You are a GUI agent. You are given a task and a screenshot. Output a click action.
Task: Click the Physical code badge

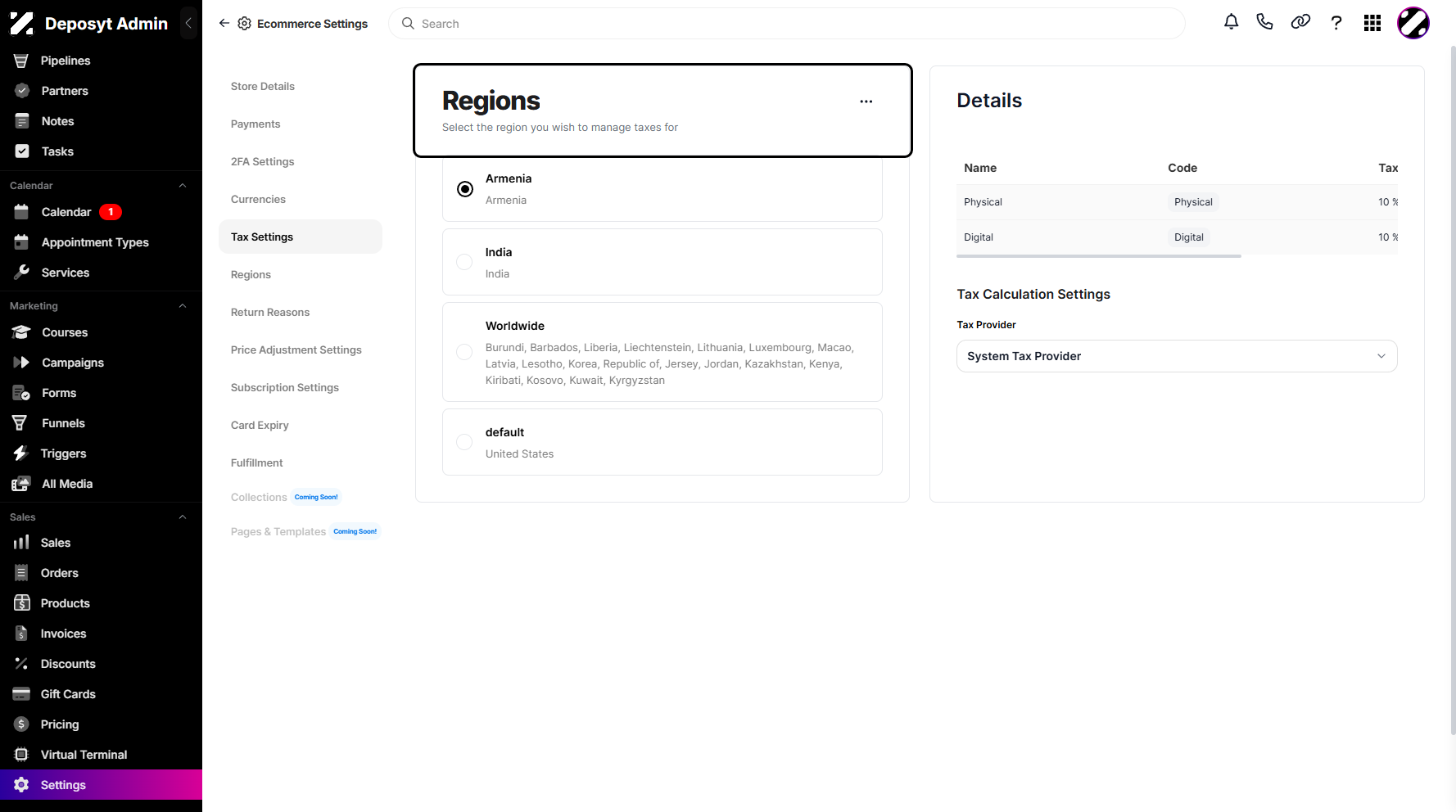point(1193,202)
